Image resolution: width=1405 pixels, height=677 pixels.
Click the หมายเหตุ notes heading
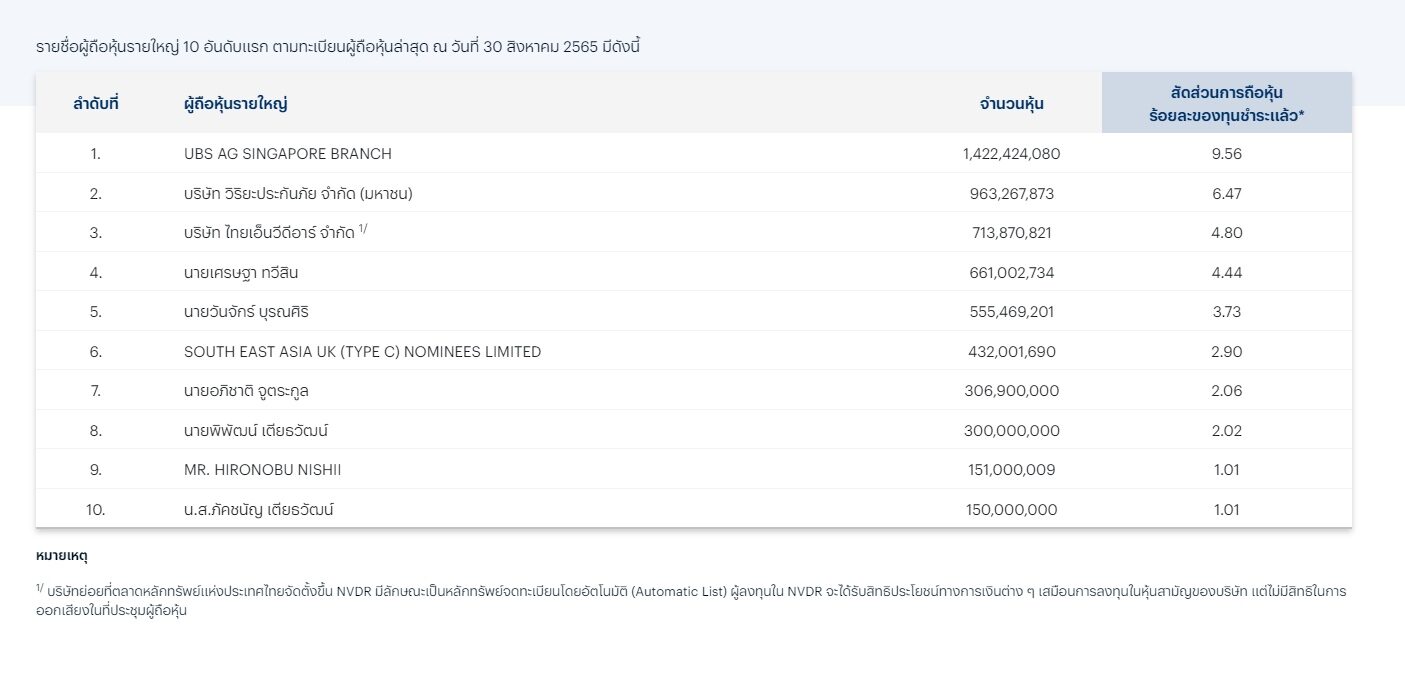[61, 556]
